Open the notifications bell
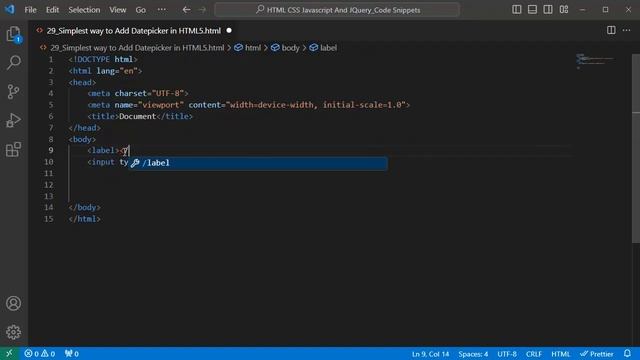The image size is (640, 360). pos(627,353)
